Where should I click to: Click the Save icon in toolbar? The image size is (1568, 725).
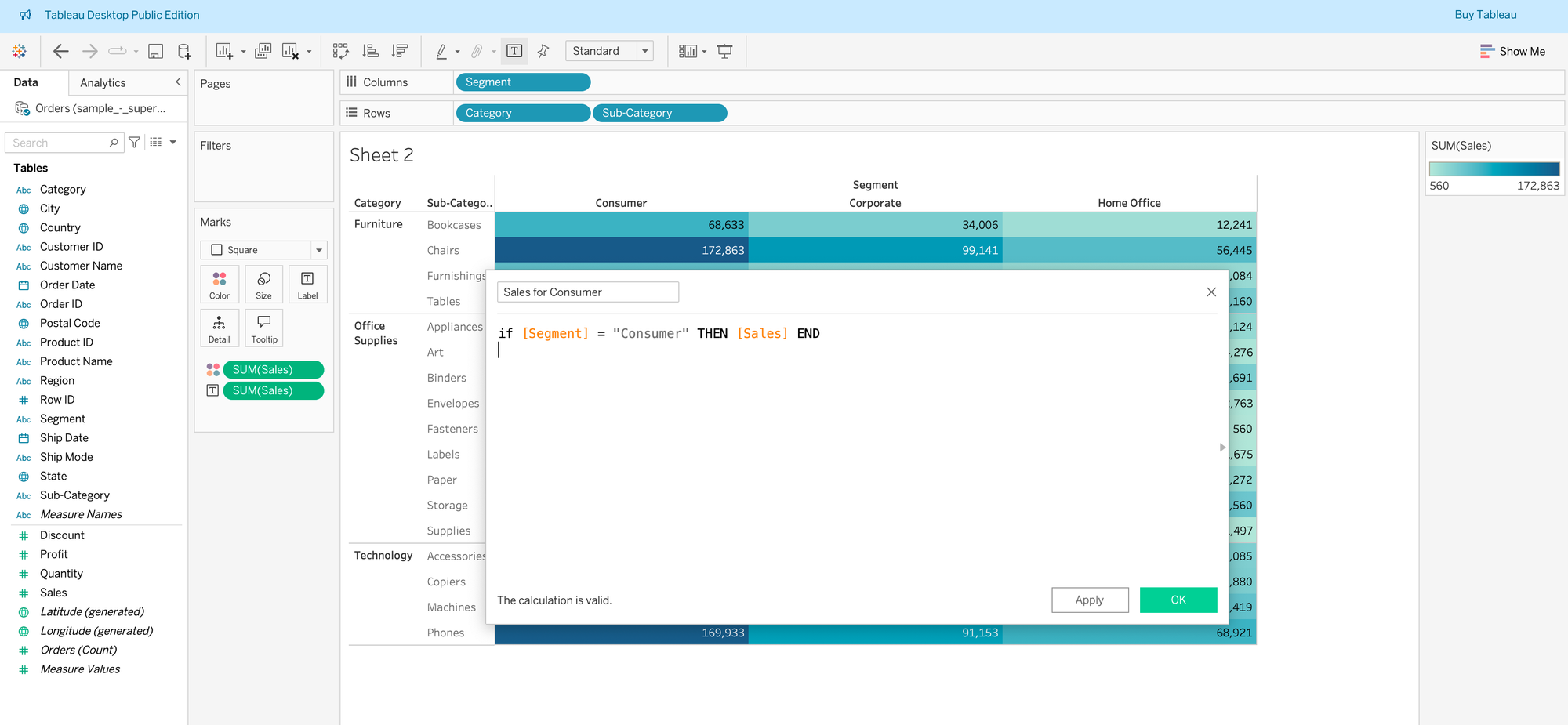(x=155, y=51)
